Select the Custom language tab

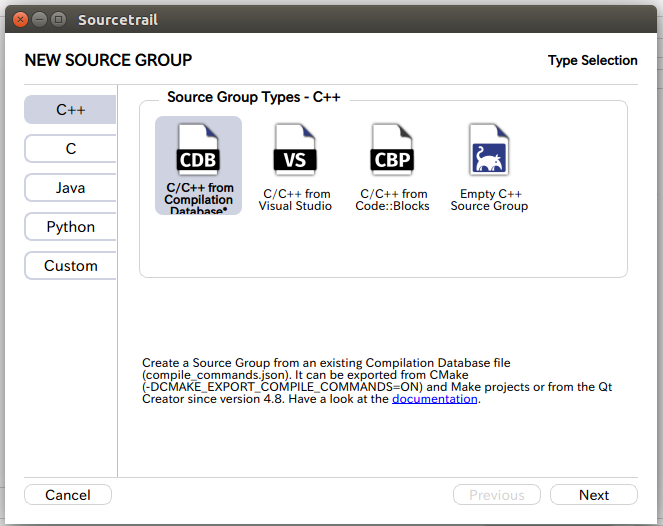point(70,266)
